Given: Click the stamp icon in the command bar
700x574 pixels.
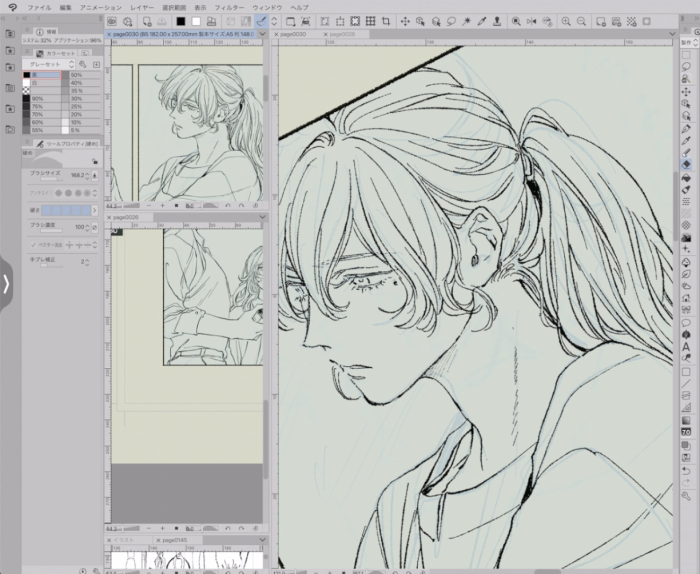Looking at the screenshot, I should (x=497, y=21).
